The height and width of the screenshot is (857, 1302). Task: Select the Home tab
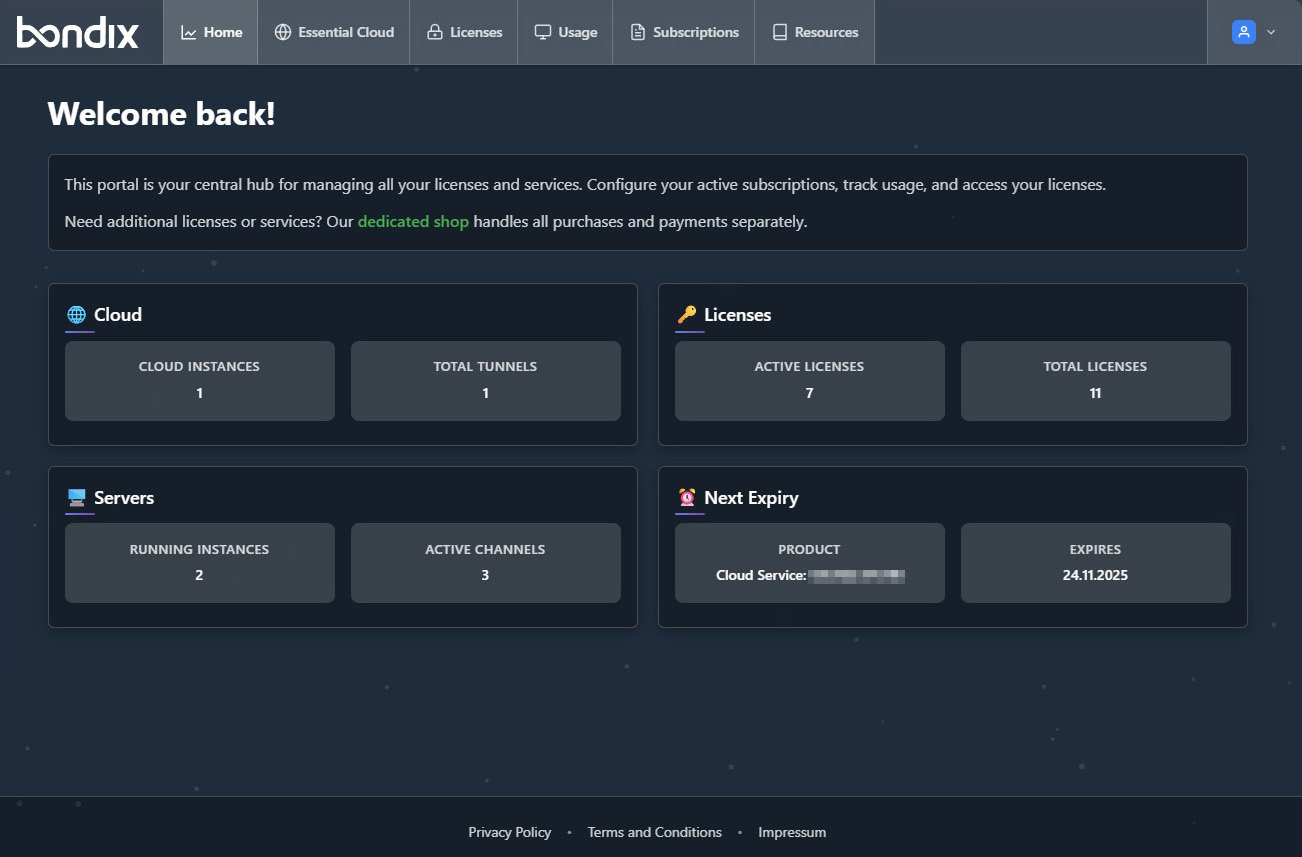click(211, 32)
